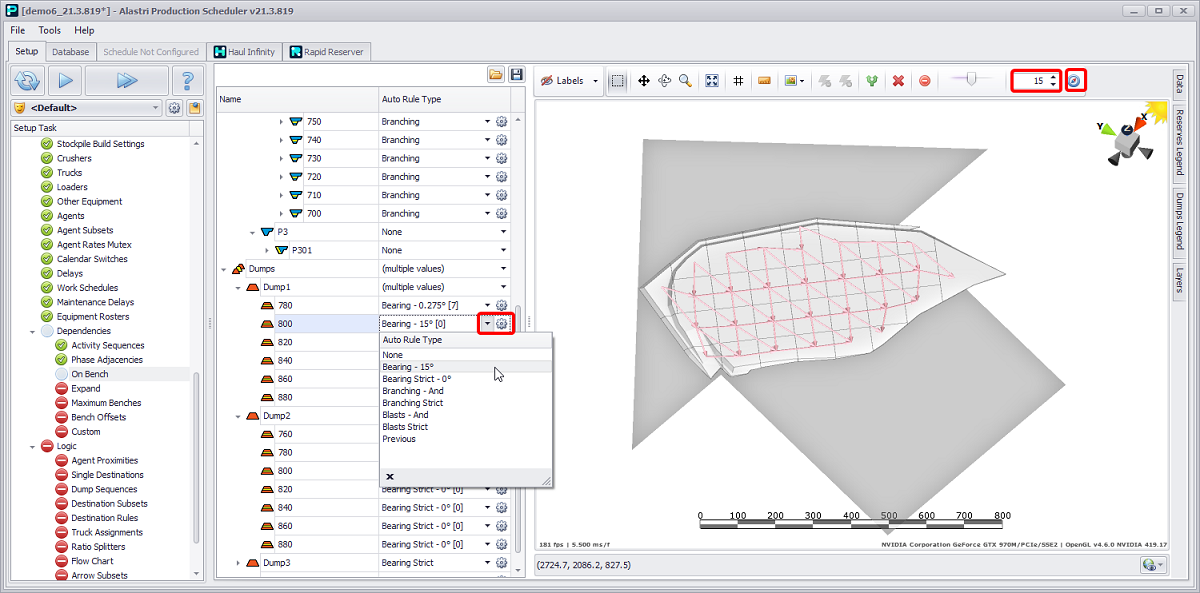
Task: Select the pan (four-arrow) viewport tool
Action: pos(644,81)
